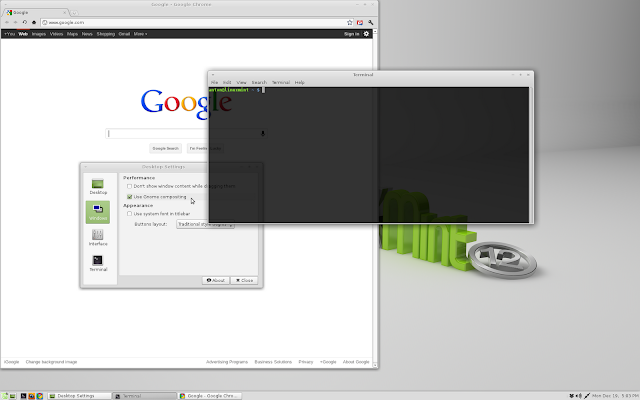Open the Terminal Search menu
The height and width of the screenshot is (400, 640).
(259, 82)
